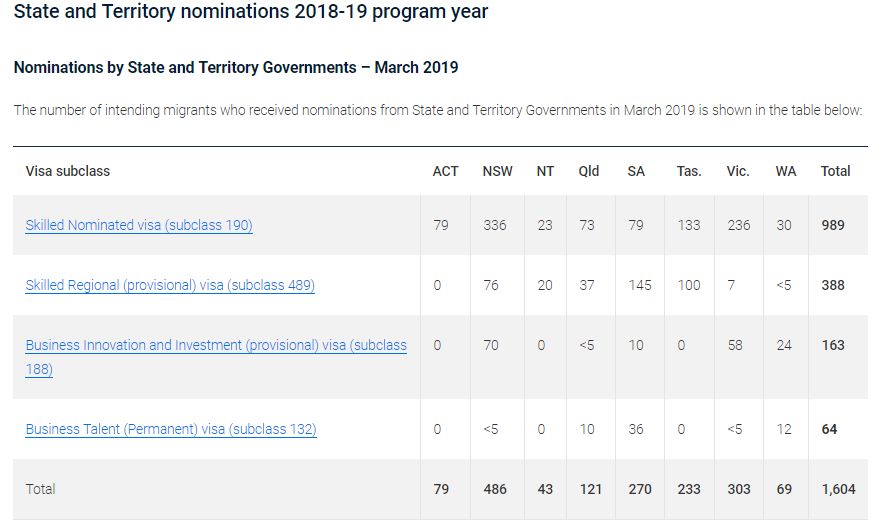
Task: Open the Business Talent Permanent visa subclass 132 link
Action: pos(171,429)
